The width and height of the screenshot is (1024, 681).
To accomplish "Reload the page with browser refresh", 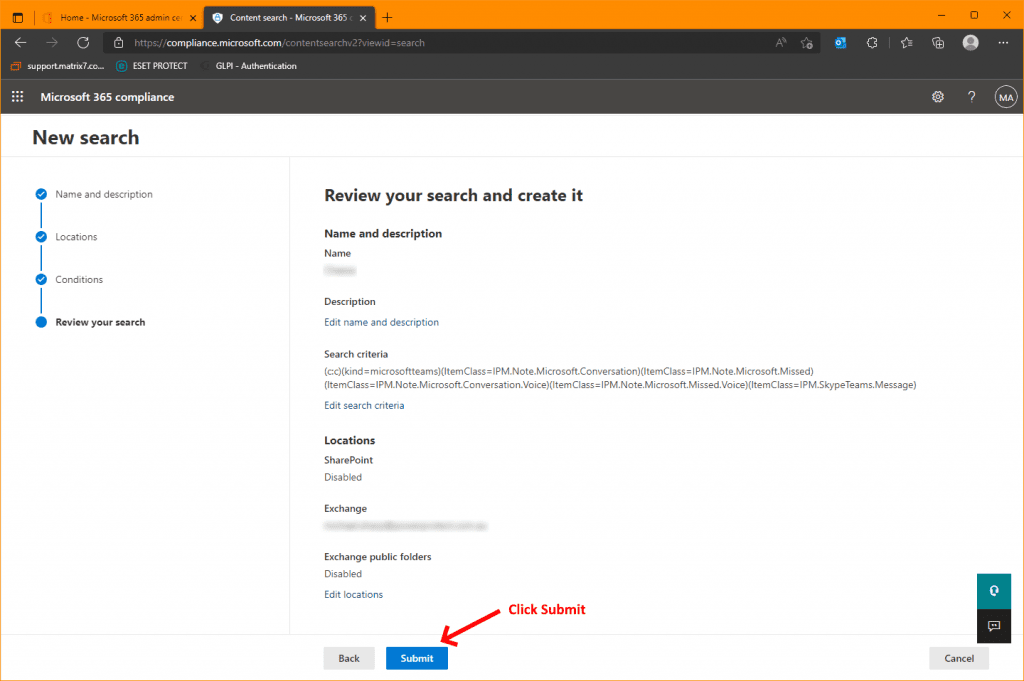I will [x=83, y=43].
